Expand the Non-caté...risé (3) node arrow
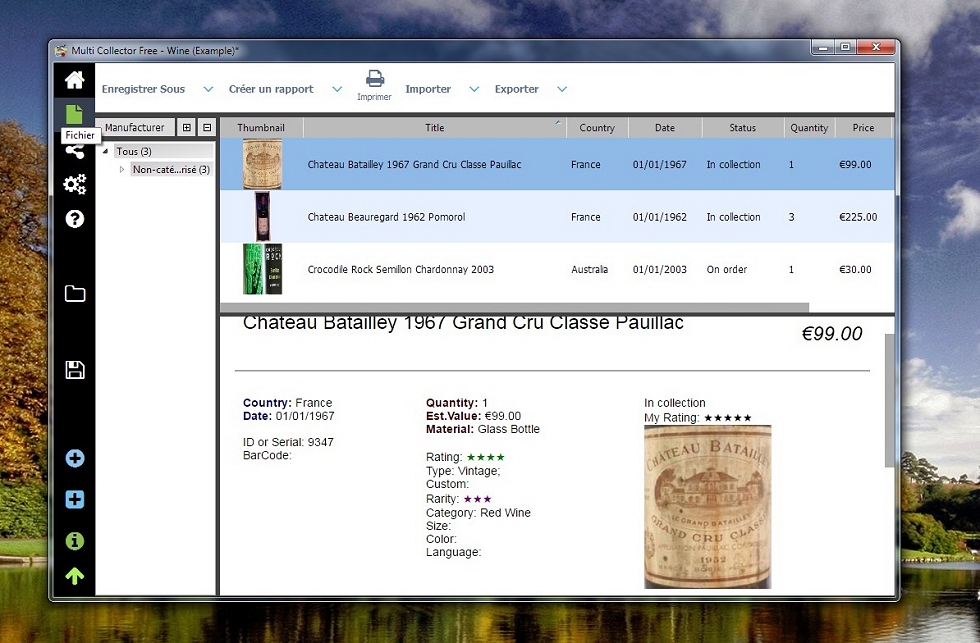The width and height of the screenshot is (980, 643). pyautogui.click(x=122, y=169)
